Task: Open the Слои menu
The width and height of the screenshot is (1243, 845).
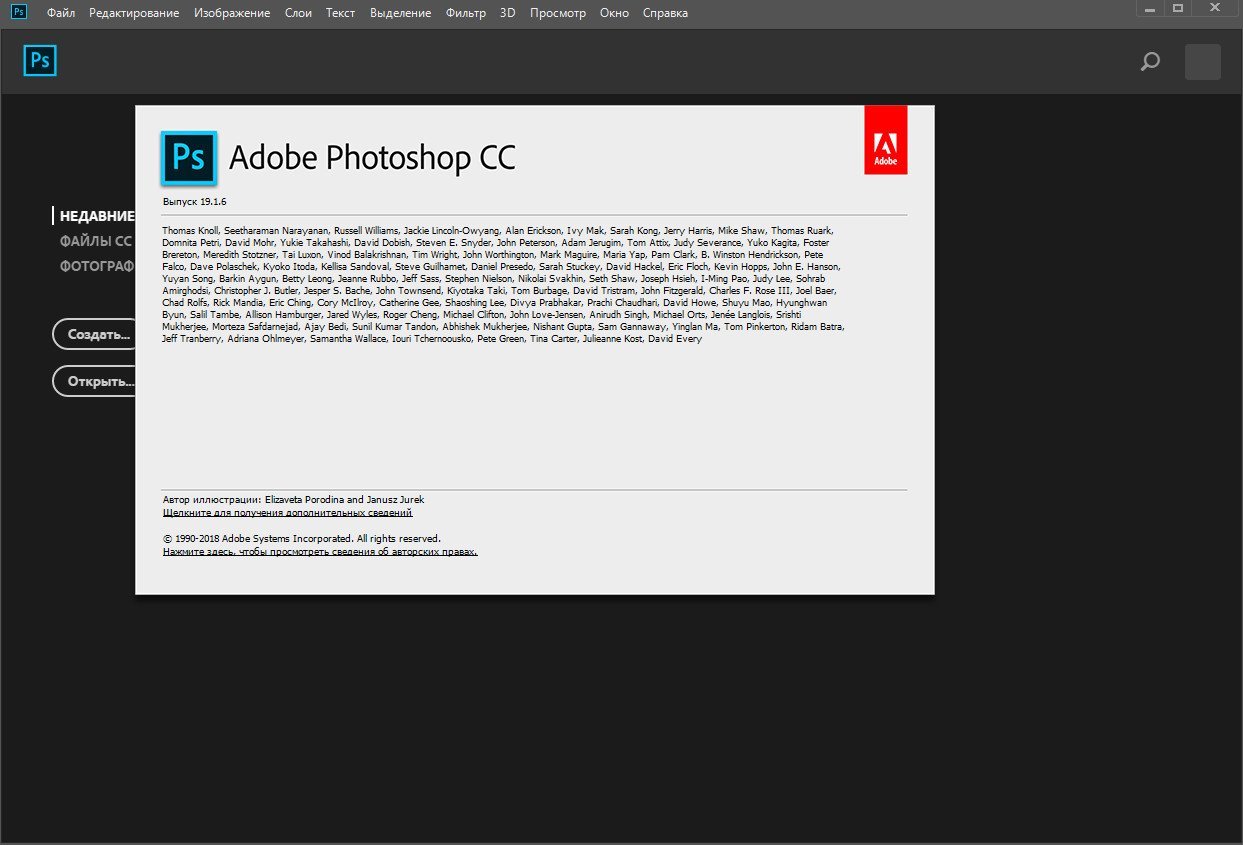Action: click(x=298, y=13)
